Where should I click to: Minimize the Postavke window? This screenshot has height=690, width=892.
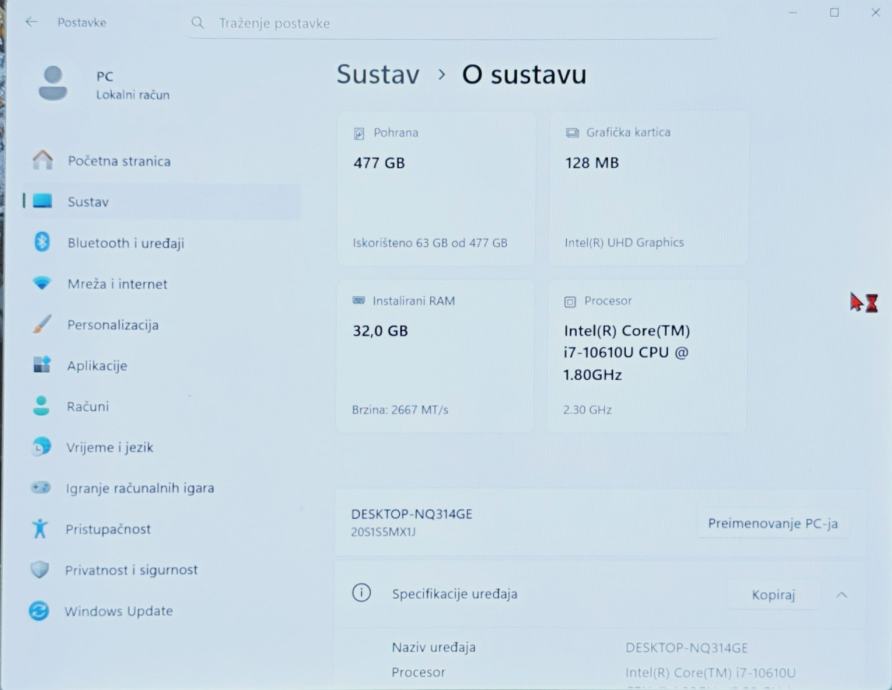(x=792, y=13)
